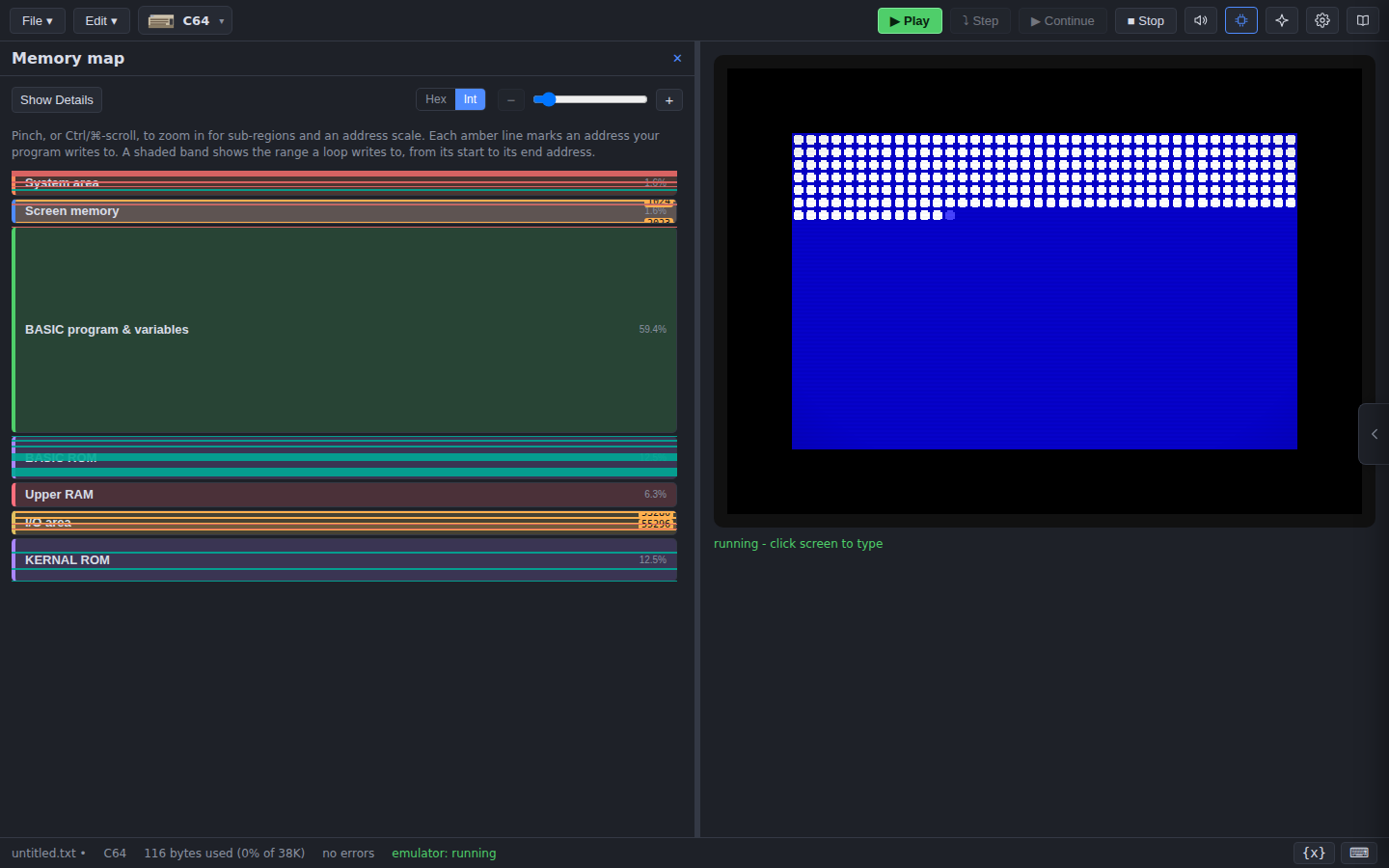Screen dimensions: 1389x868
Task: Open the settings gear icon
Action: 1322,20
